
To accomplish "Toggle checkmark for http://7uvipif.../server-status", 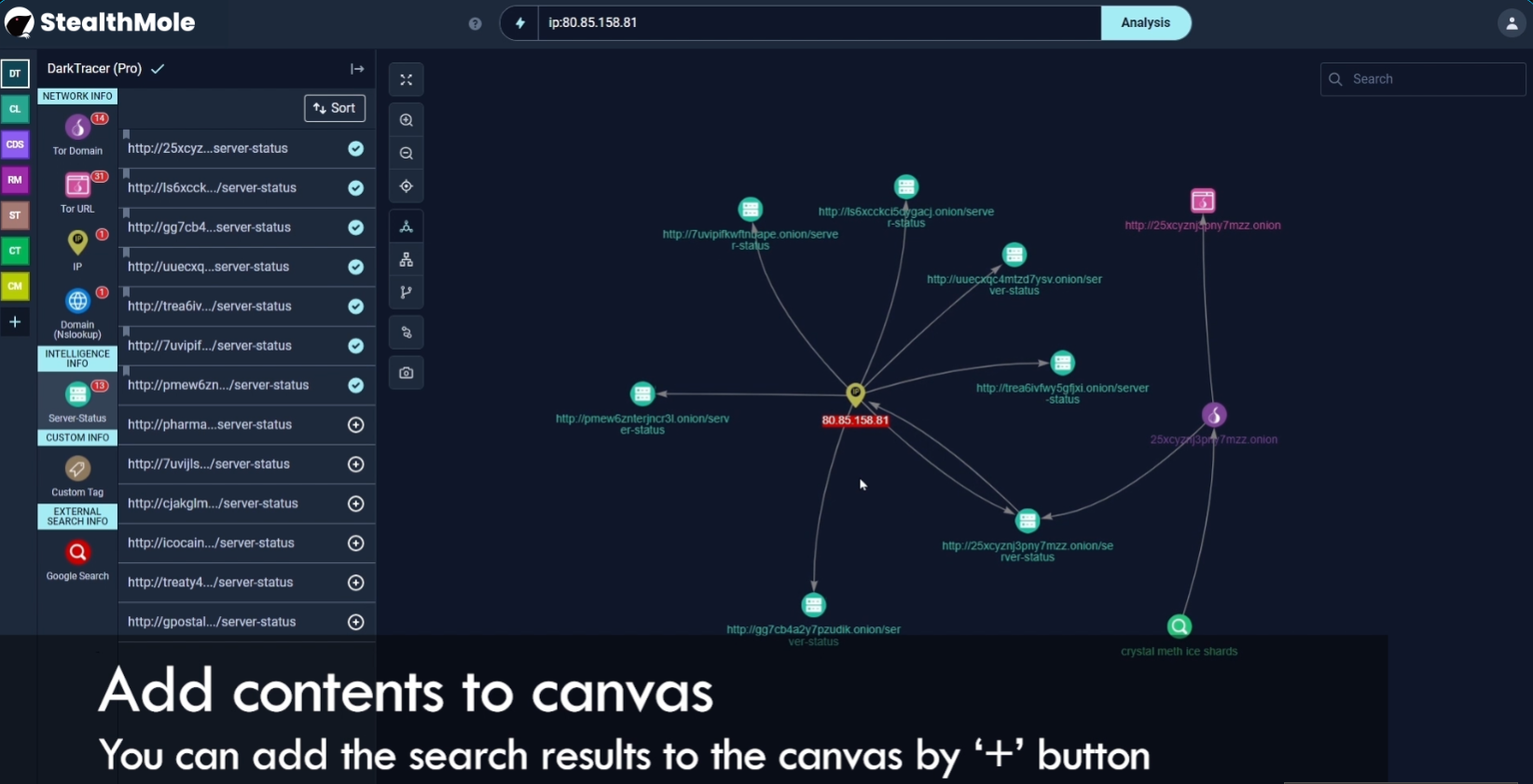I will tap(356, 346).
